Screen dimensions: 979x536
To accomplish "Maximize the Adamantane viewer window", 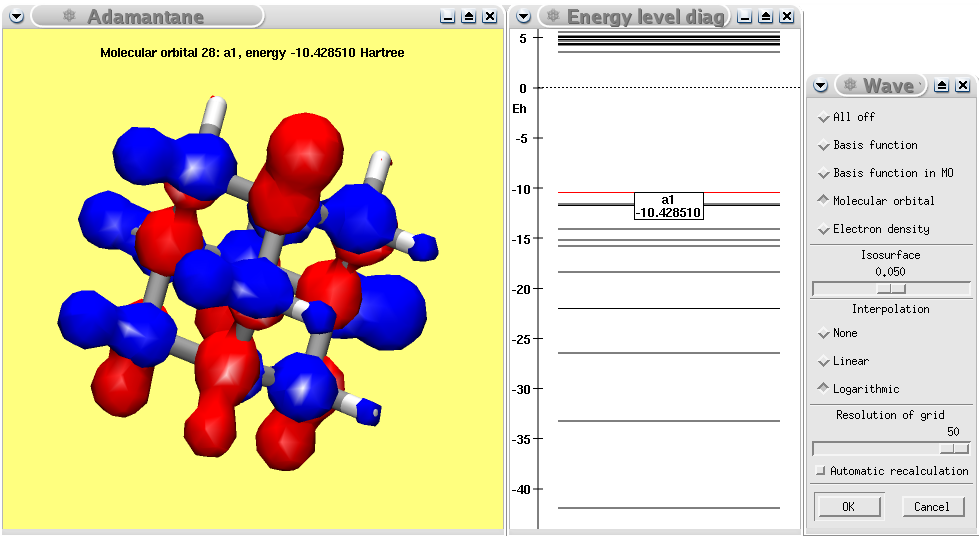I will (468, 16).
